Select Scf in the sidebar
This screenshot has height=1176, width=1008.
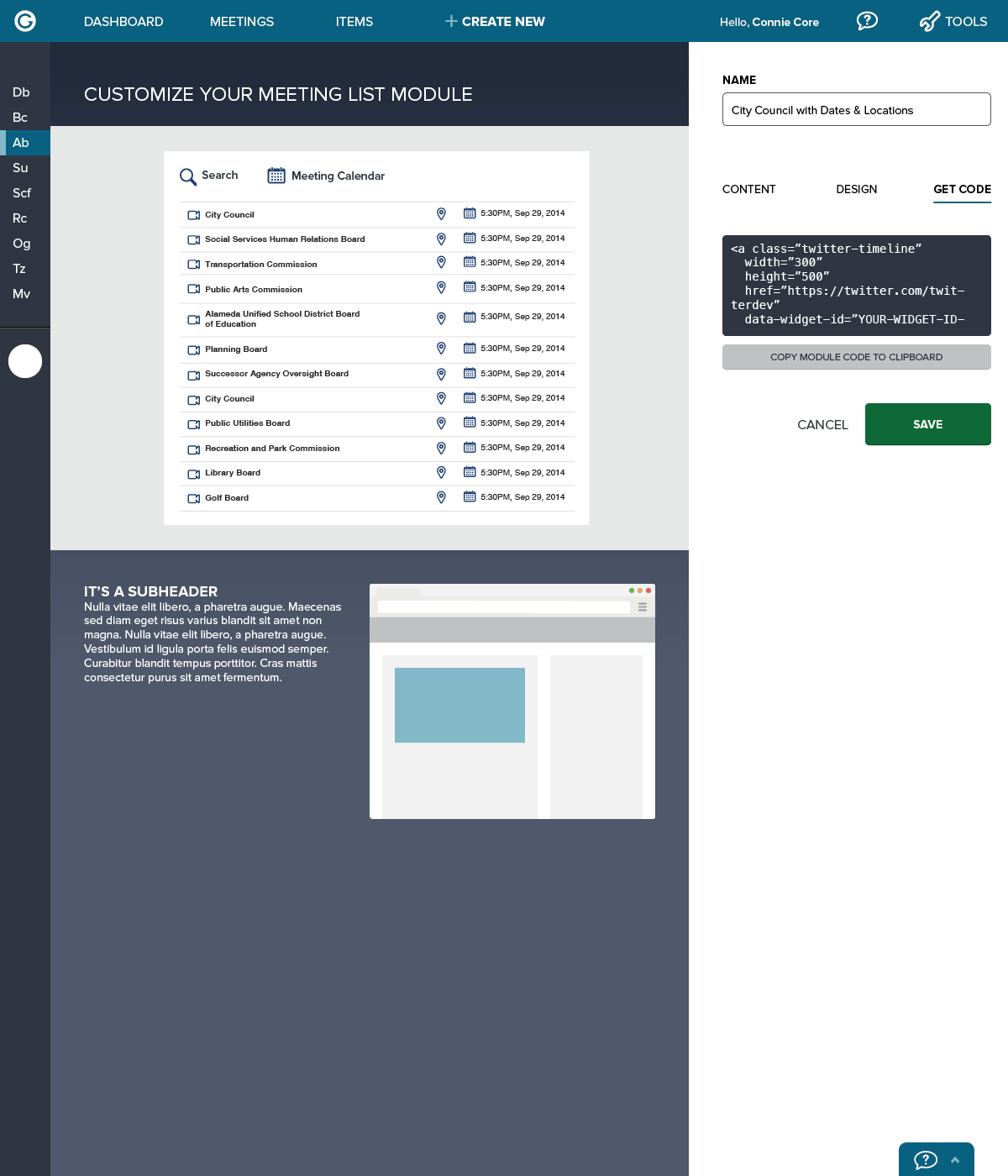pyautogui.click(x=22, y=193)
